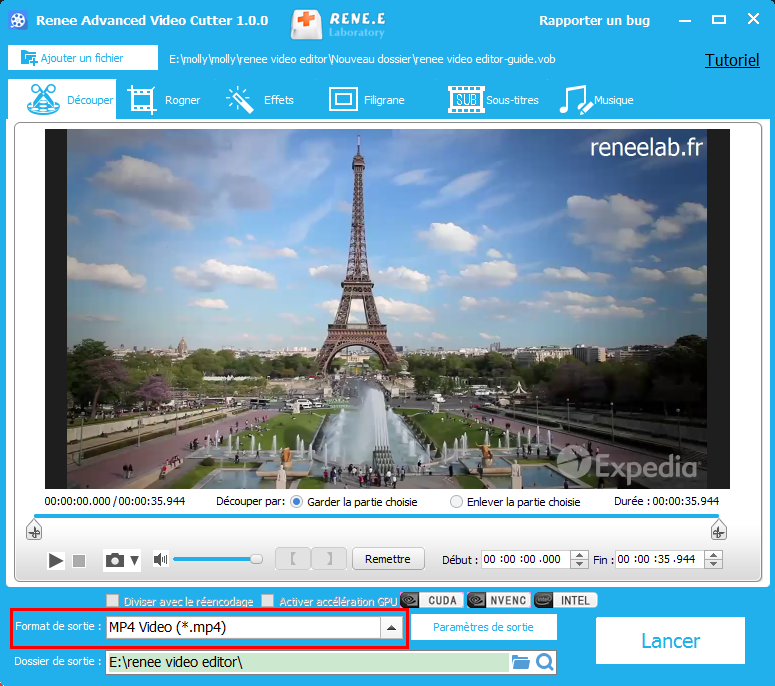Image resolution: width=775 pixels, height=686 pixels.
Task: Click the left timeline start marker
Action: [34, 531]
